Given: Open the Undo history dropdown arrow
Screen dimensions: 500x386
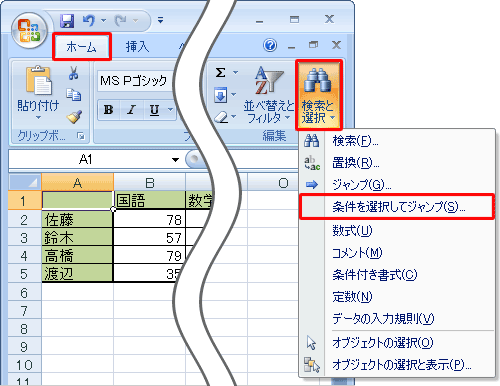Looking at the screenshot, I should pos(104,21).
